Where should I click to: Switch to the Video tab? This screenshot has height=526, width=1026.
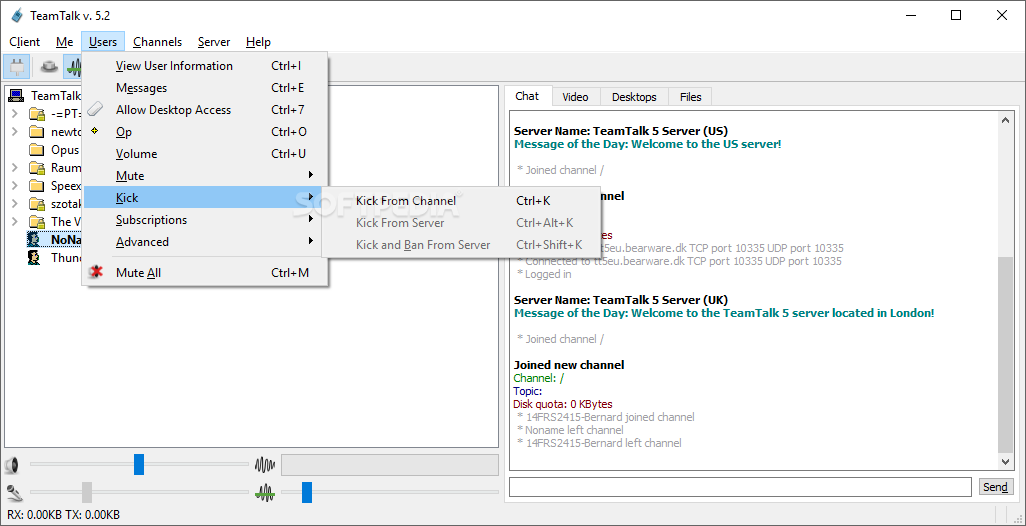[575, 97]
